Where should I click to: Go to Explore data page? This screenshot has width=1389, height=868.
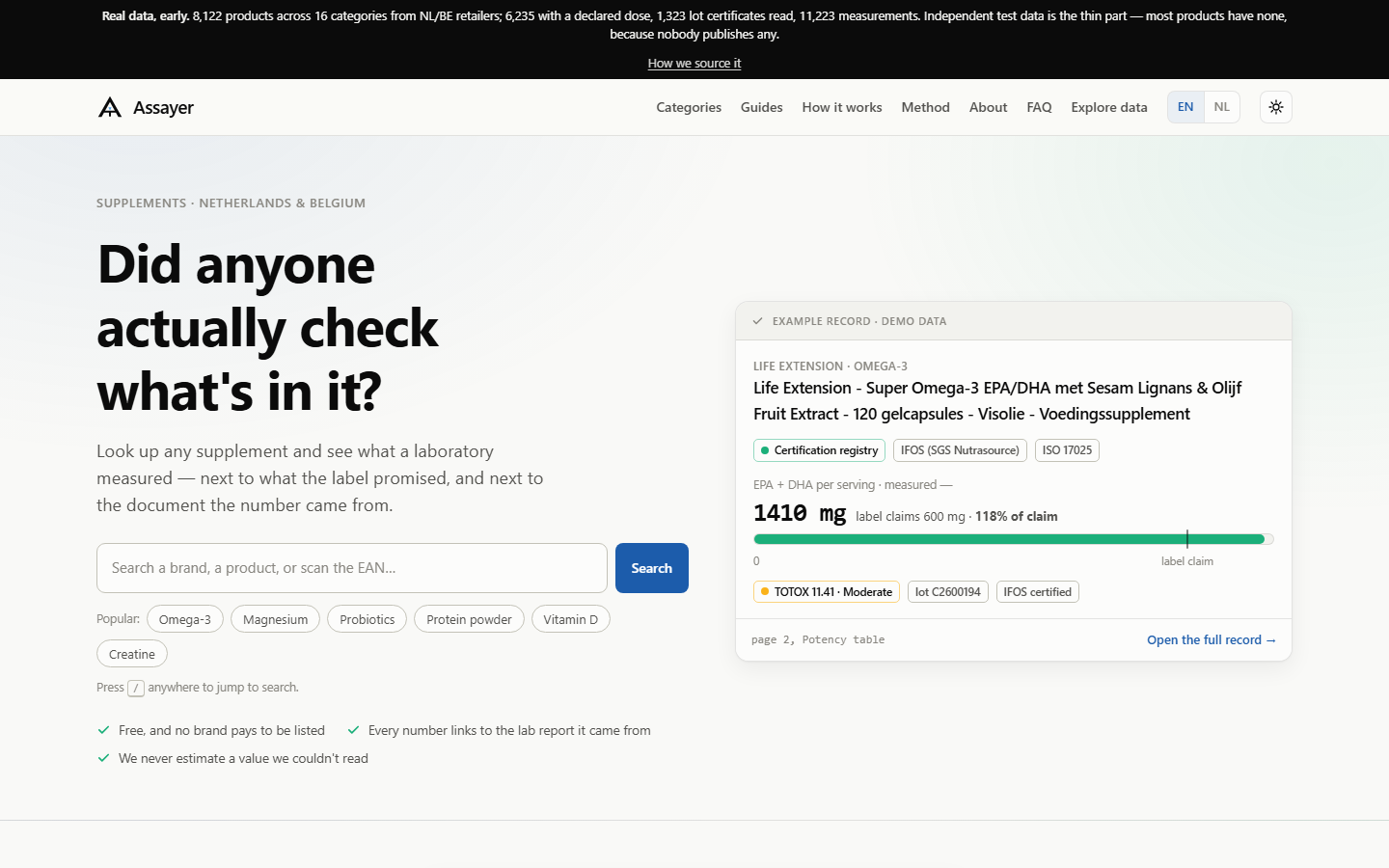(x=1109, y=107)
